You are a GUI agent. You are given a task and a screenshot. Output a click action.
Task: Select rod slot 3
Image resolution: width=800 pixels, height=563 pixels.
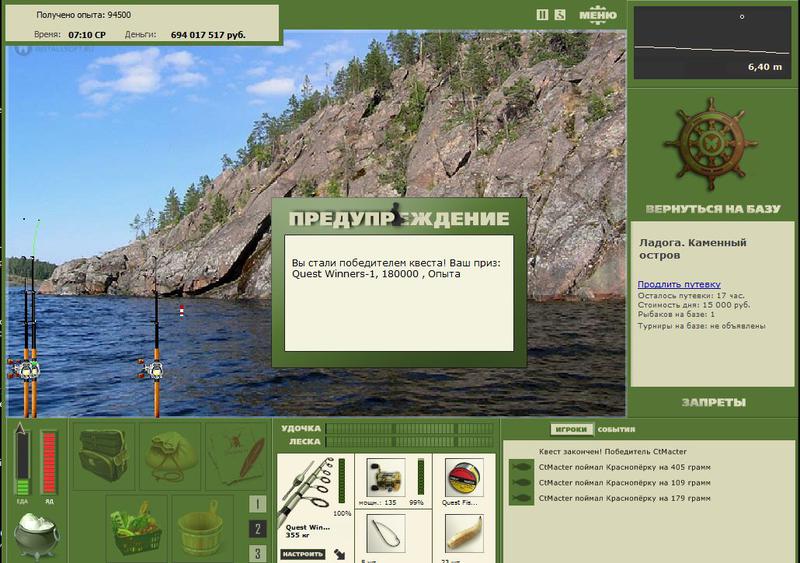click(x=257, y=553)
